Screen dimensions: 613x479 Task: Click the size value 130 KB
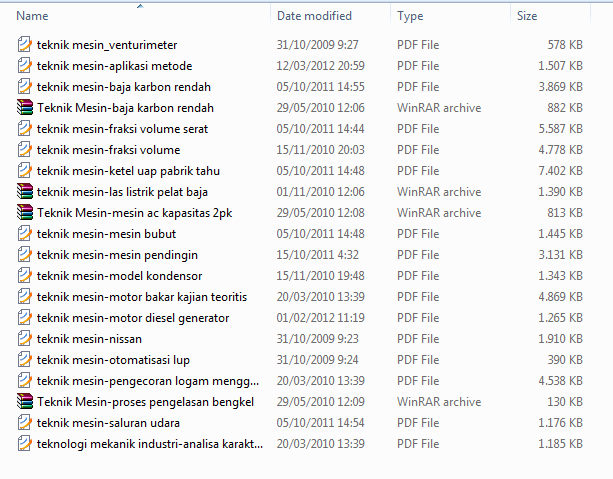pyautogui.click(x=565, y=402)
